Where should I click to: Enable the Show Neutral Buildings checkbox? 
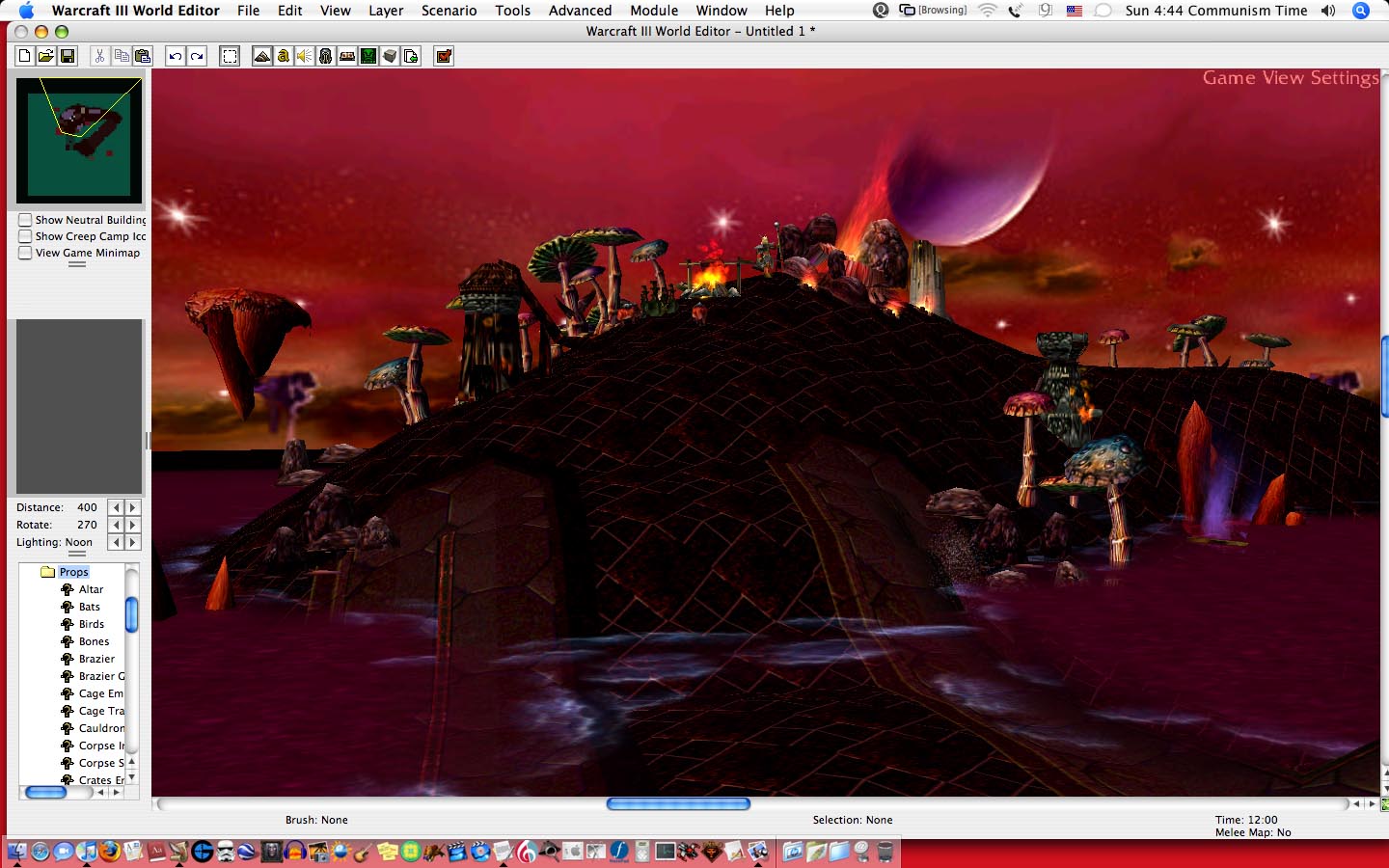[25, 220]
